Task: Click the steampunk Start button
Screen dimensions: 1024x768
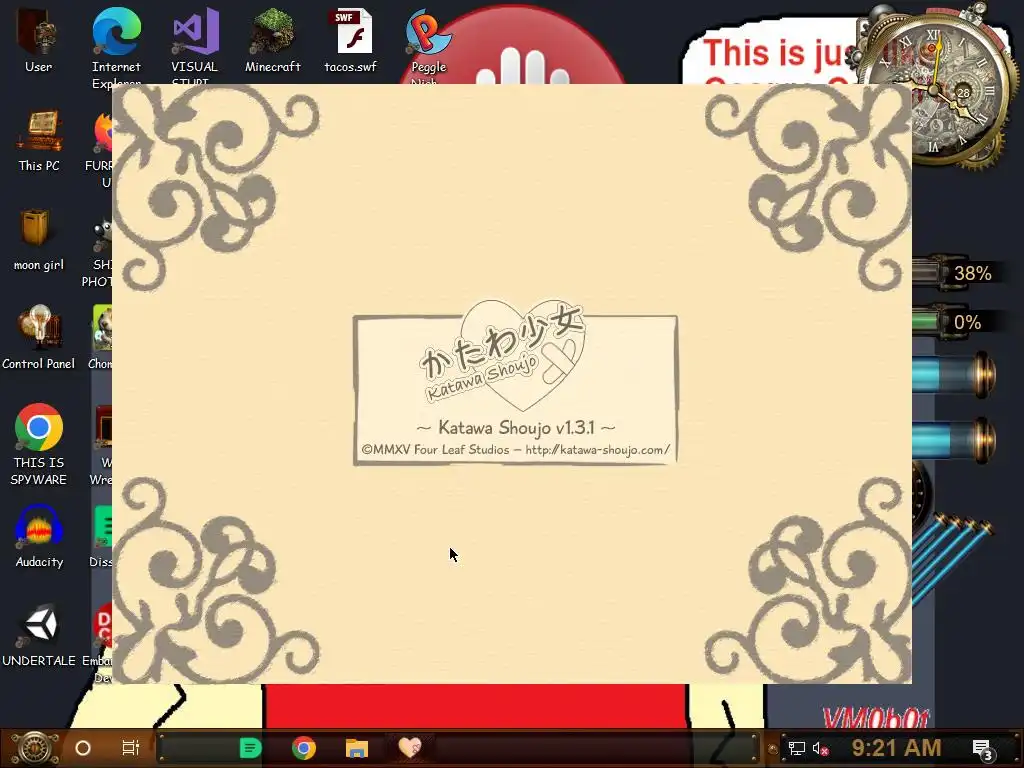Action: pyautogui.click(x=34, y=748)
